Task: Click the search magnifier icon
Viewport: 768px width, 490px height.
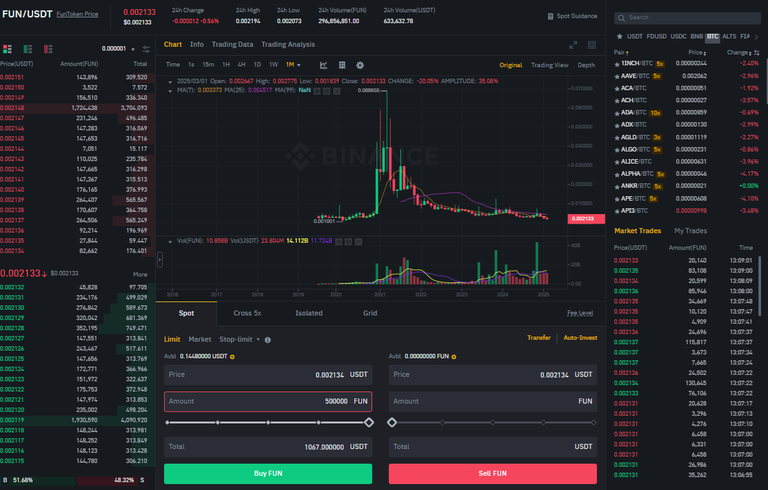Action: (x=622, y=18)
